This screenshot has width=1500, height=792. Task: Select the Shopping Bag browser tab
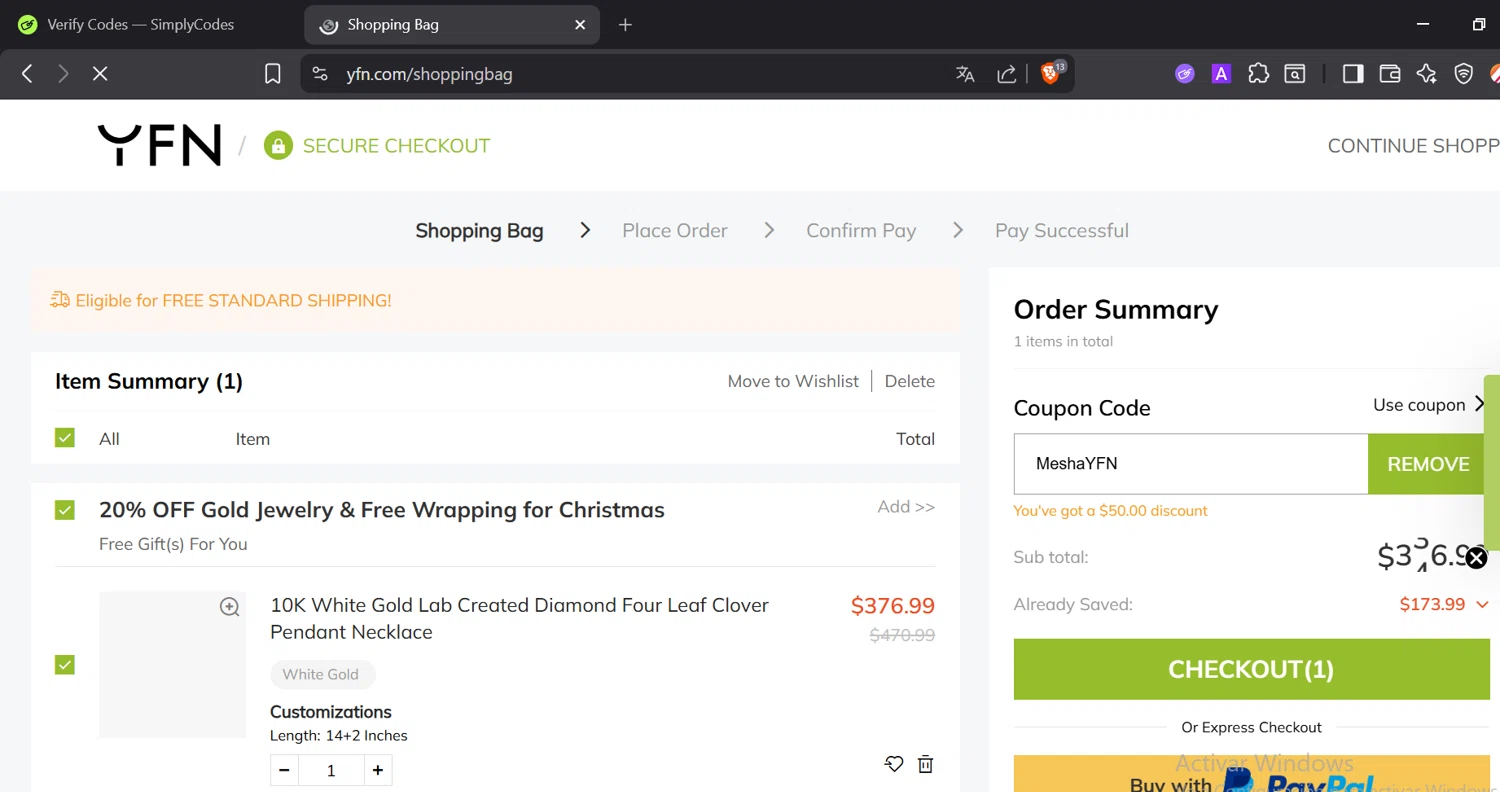(x=452, y=25)
